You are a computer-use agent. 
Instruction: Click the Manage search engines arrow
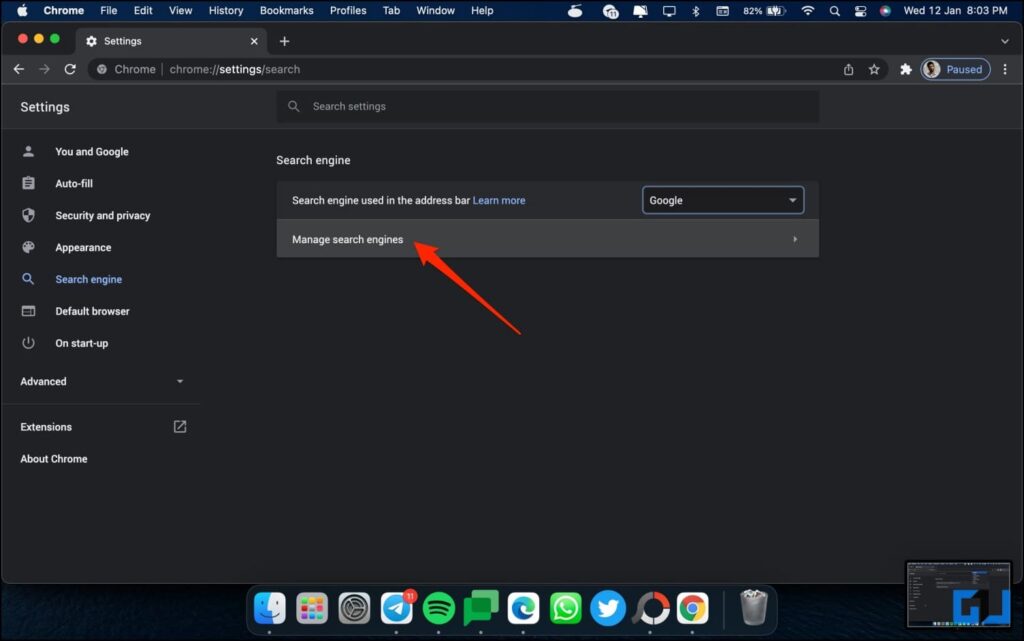[x=795, y=239]
